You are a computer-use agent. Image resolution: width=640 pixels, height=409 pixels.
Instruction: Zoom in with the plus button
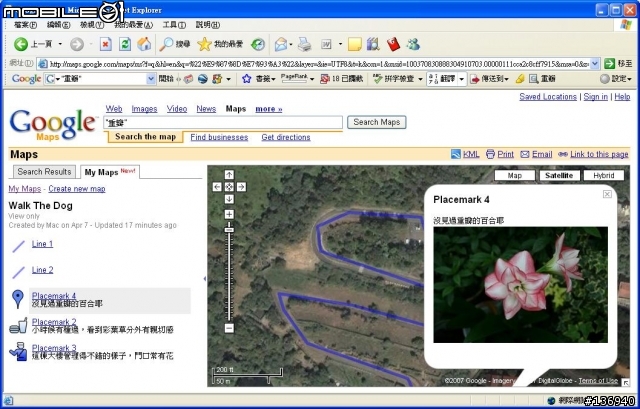click(229, 214)
